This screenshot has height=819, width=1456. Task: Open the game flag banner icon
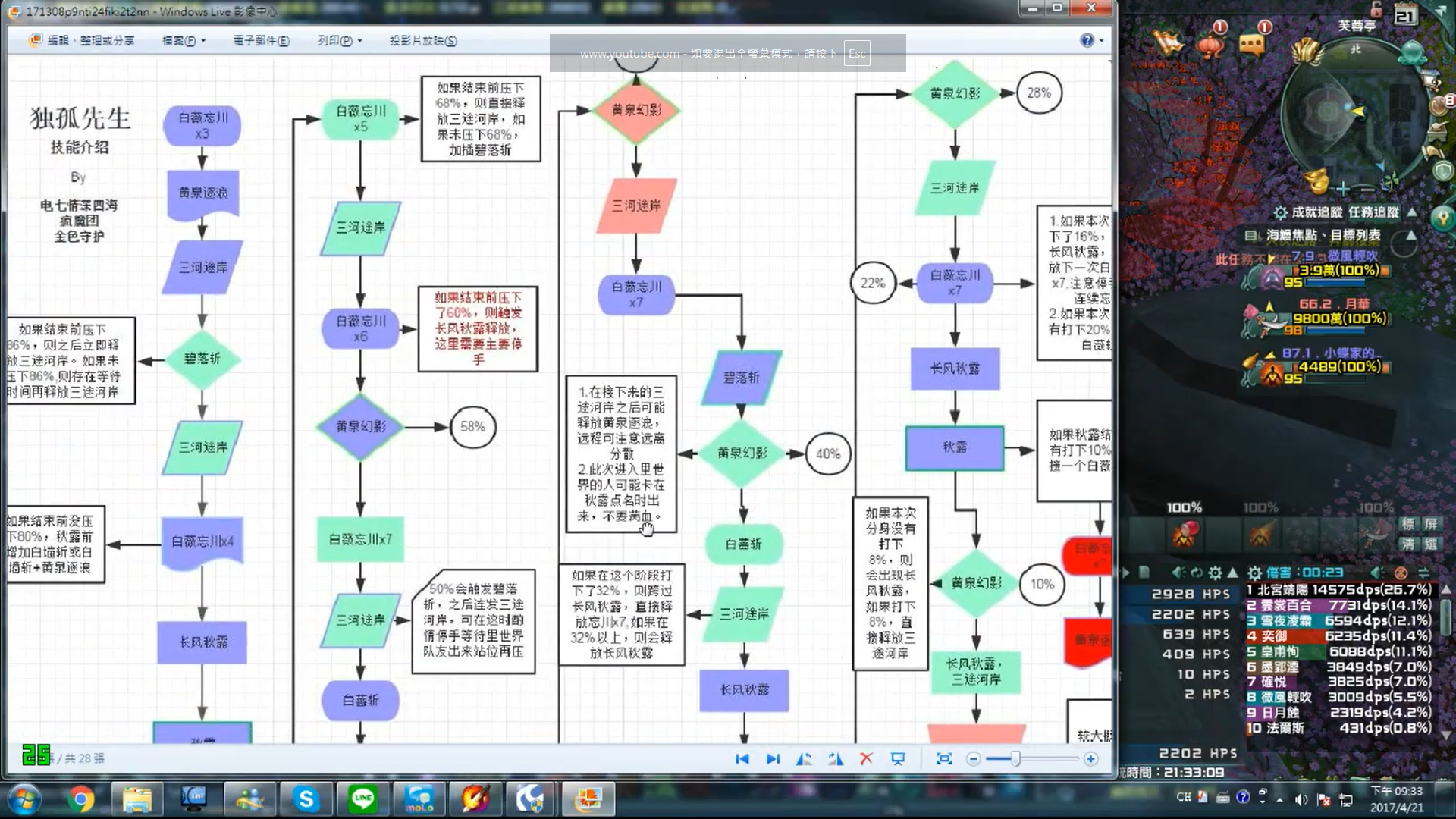tap(1168, 44)
